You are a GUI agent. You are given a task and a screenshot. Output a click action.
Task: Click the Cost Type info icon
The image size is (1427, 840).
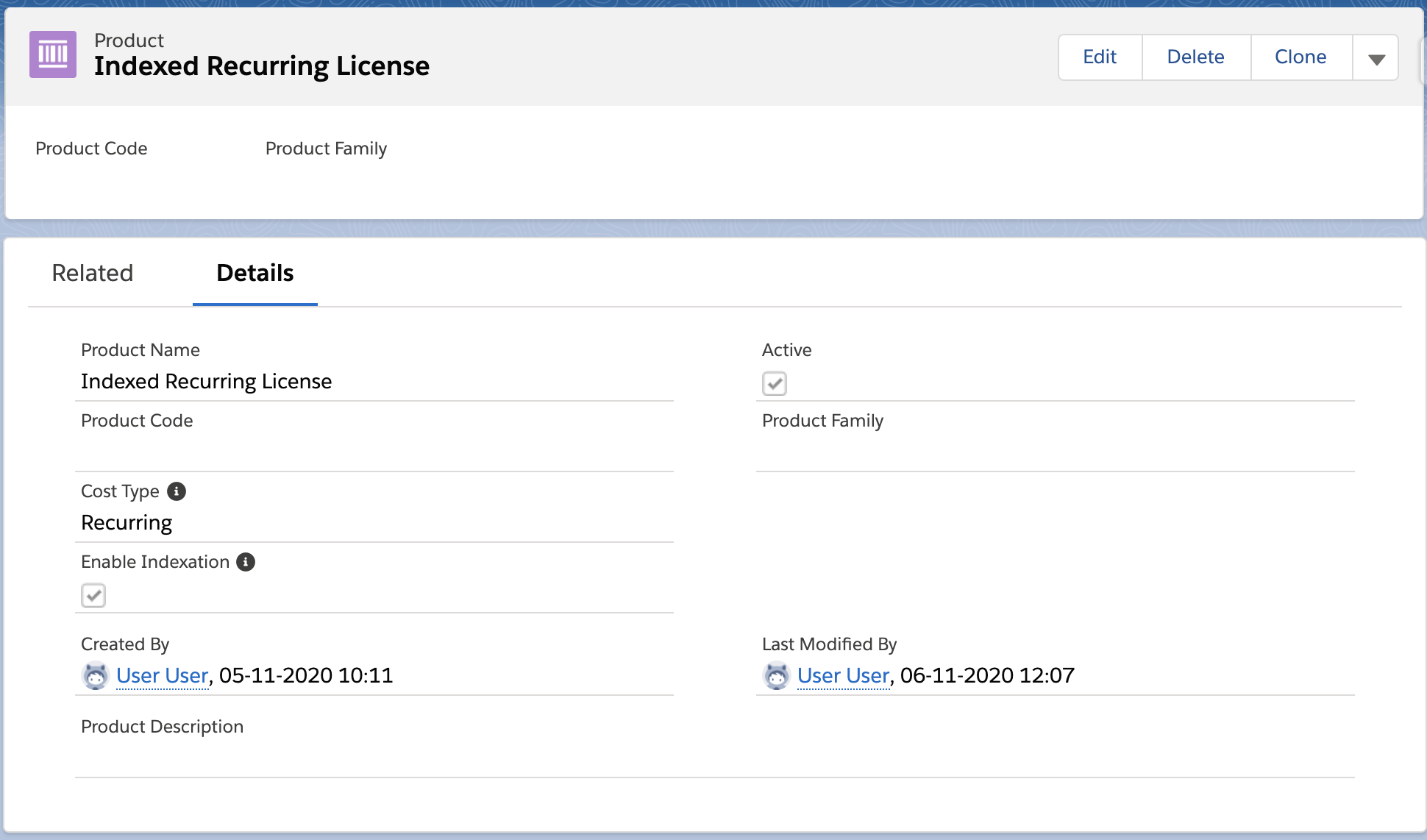(x=177, y=491)
